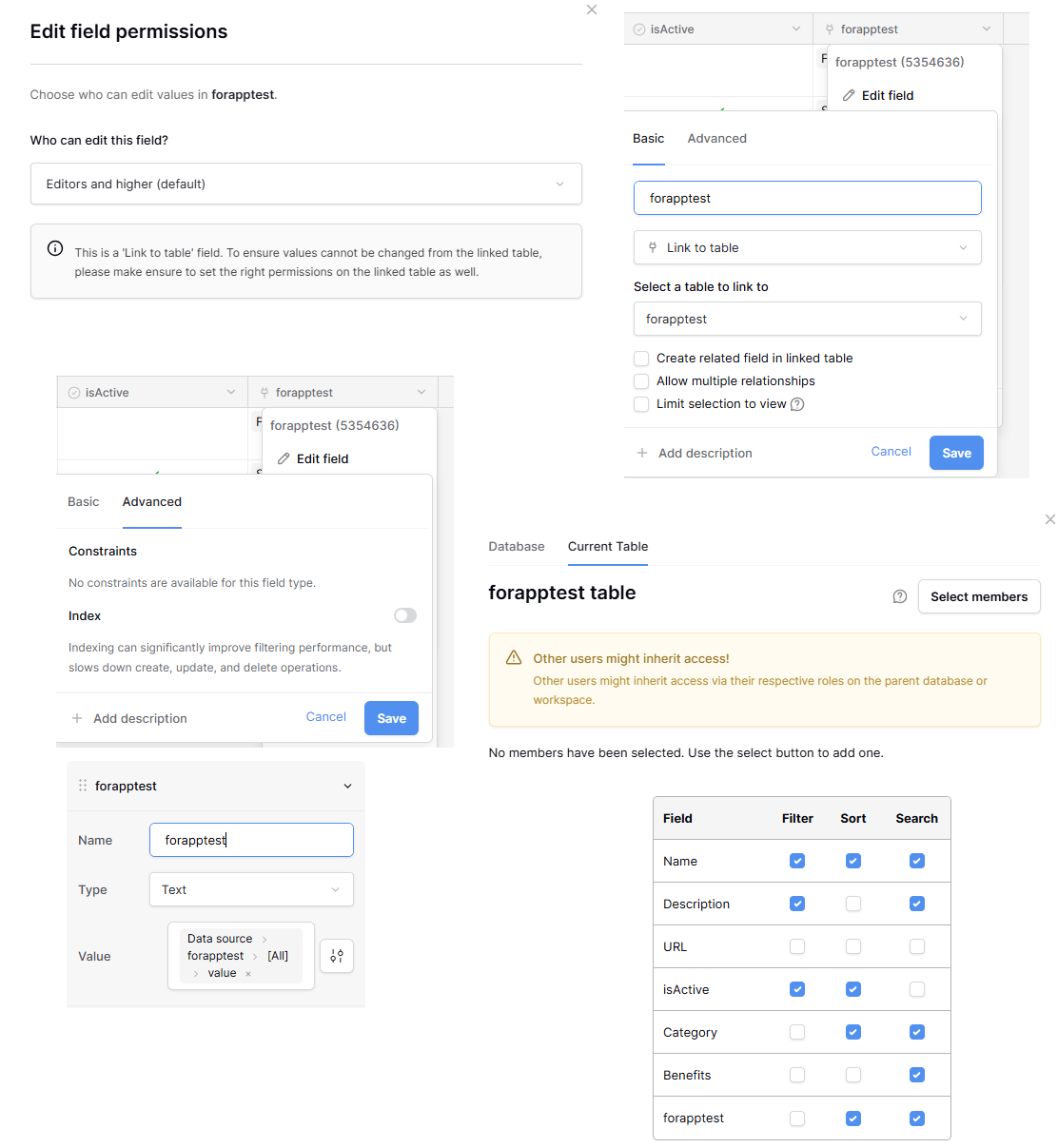Viewport: 1058px width, 1148px height.
Task: Remove the value data source chip
Action: pos(248,974)
